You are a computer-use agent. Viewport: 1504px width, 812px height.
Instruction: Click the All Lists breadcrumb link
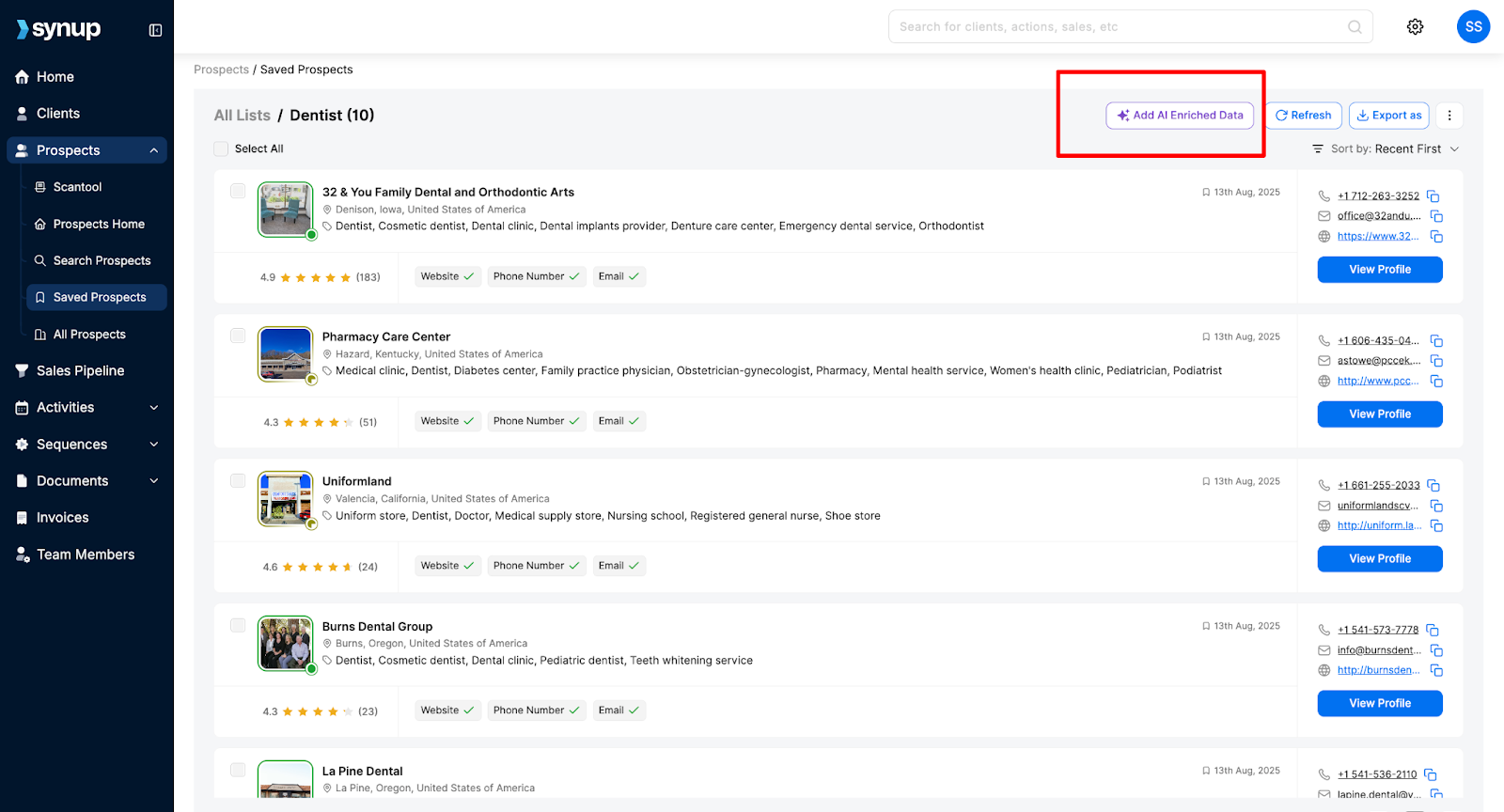[242, 116]
